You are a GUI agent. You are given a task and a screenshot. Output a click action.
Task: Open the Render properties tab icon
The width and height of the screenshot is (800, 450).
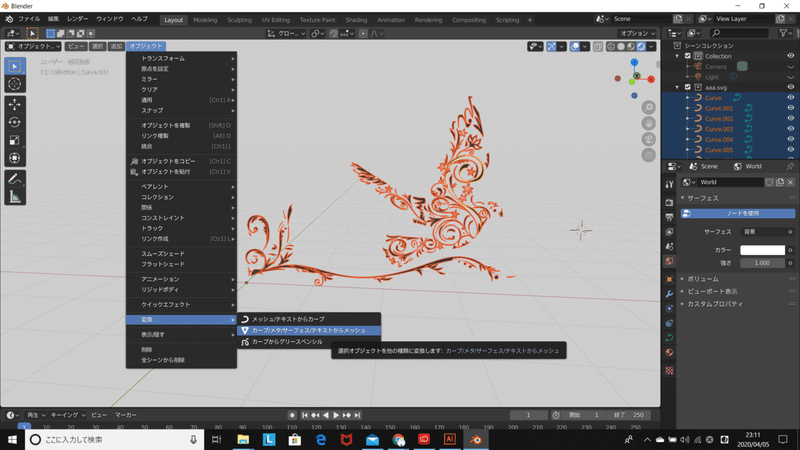tap(669, 203)
